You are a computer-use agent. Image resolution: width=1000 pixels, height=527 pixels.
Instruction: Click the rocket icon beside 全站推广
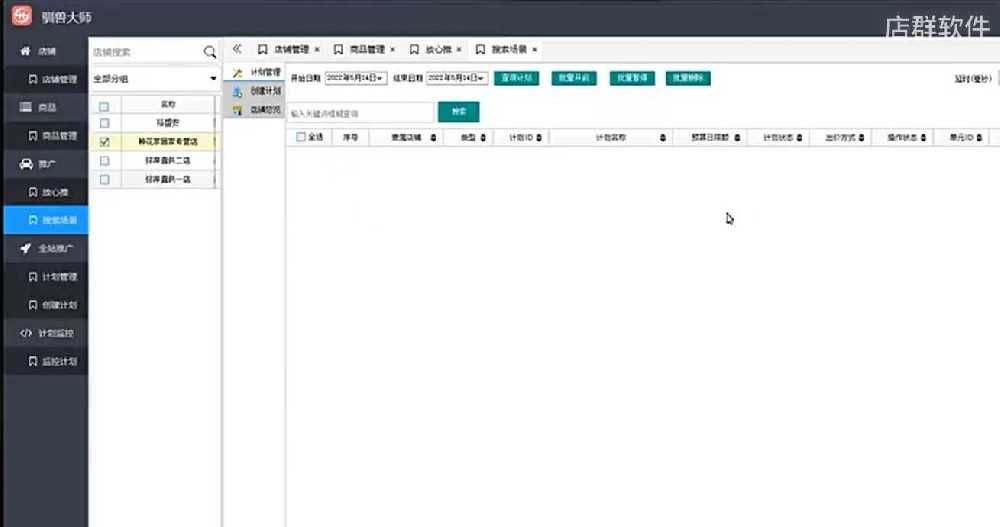[x=26, y=248]
